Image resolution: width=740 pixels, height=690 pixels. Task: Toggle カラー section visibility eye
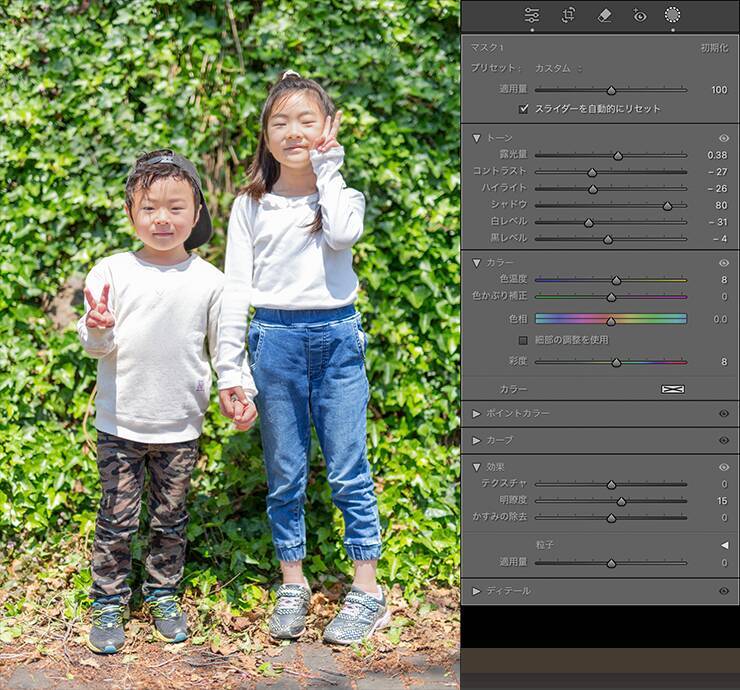pos(723,263)
